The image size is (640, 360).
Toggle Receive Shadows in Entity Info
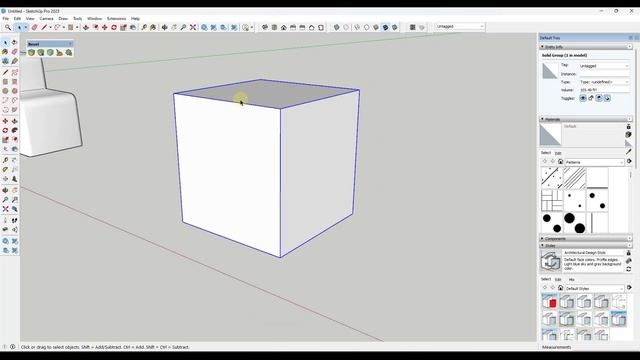click(x=599, y=98)
